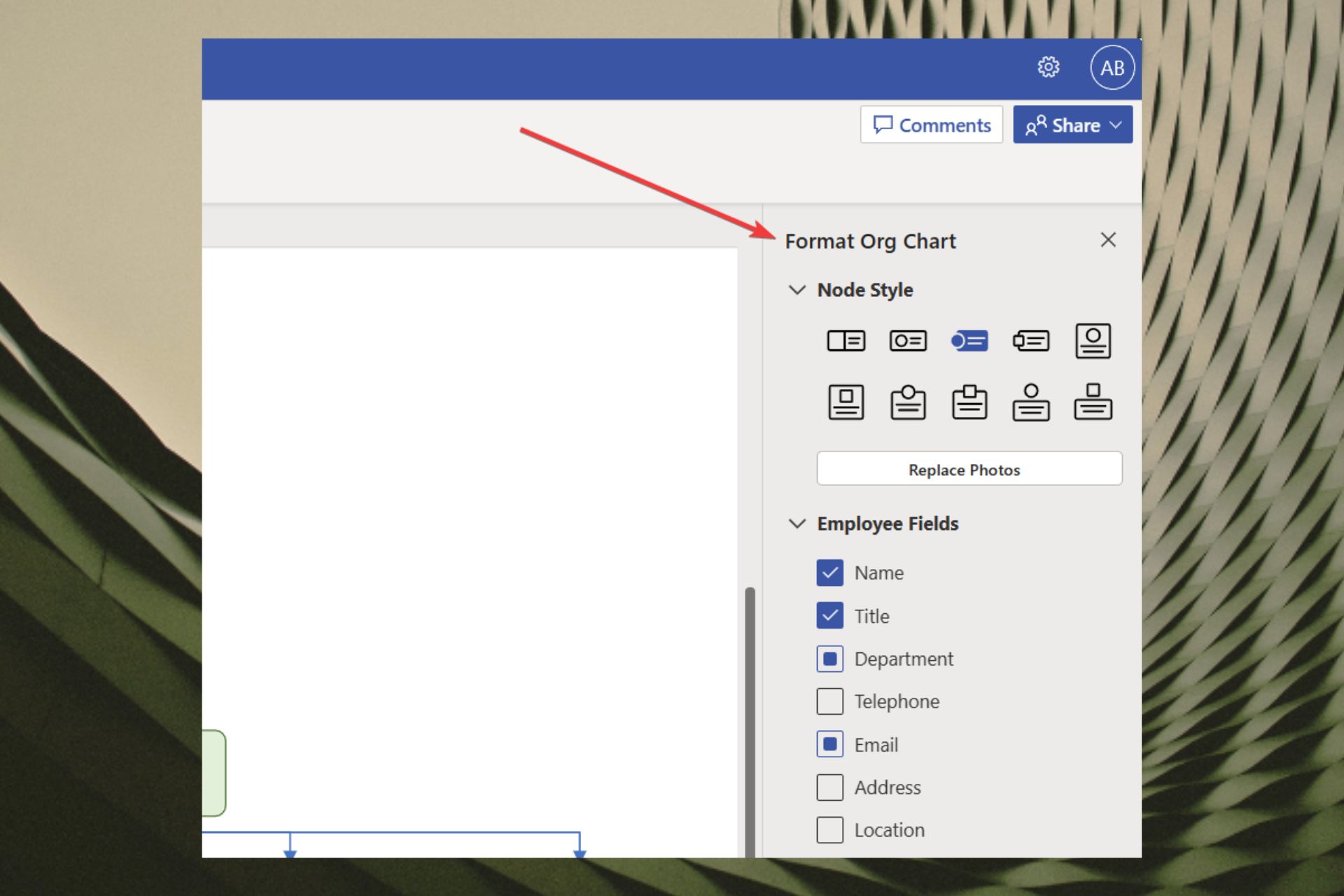Choose last node style in second row

[1093, 402]
